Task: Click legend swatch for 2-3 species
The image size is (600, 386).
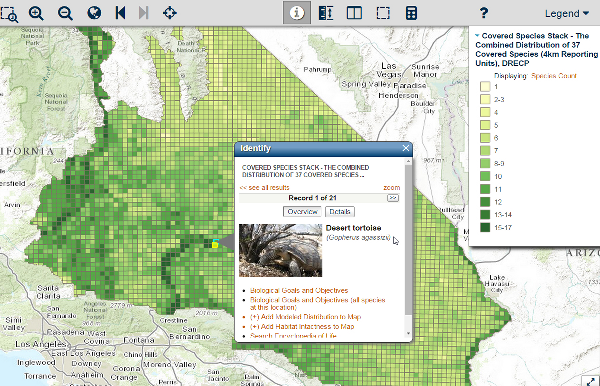Action: 485,99
